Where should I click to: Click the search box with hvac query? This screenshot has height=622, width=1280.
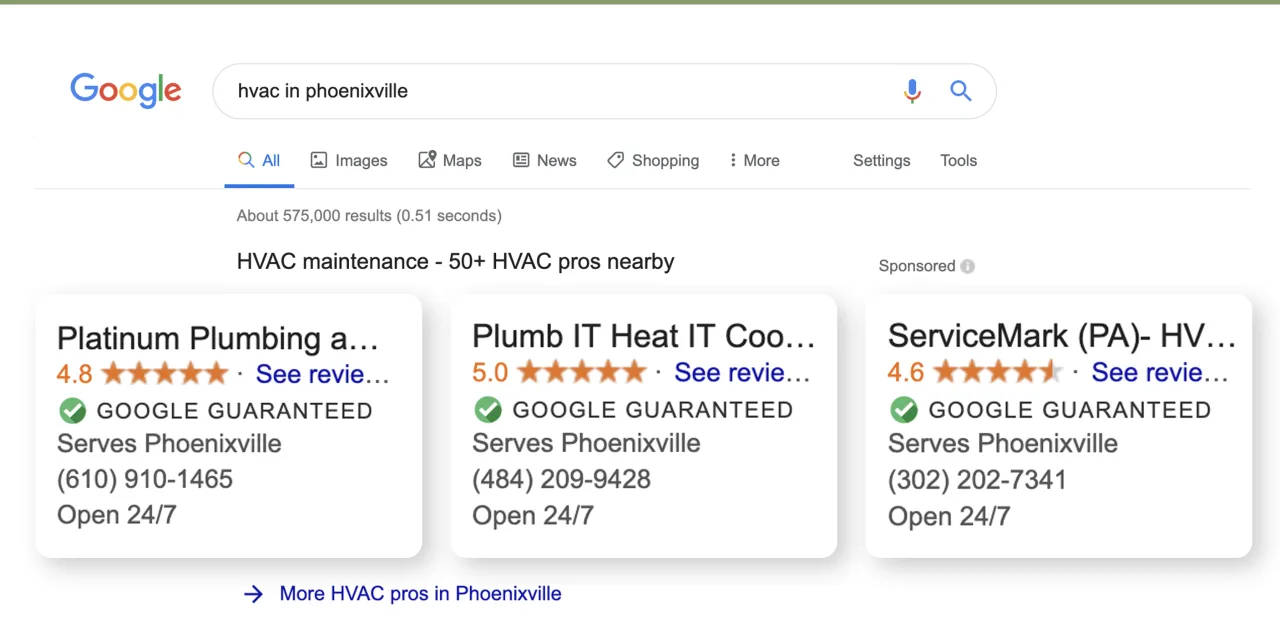point(560,91)
